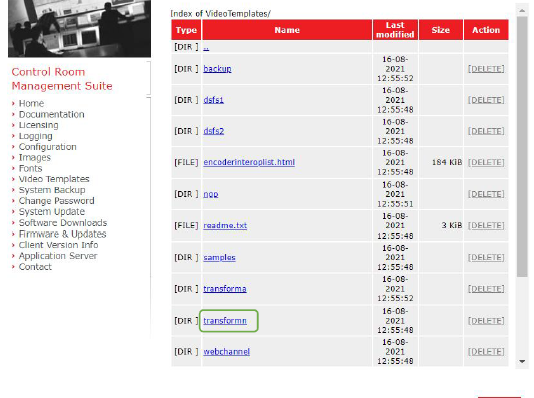Open Firmware & Updates
This screenshot has height=398, width=534.
62,234
